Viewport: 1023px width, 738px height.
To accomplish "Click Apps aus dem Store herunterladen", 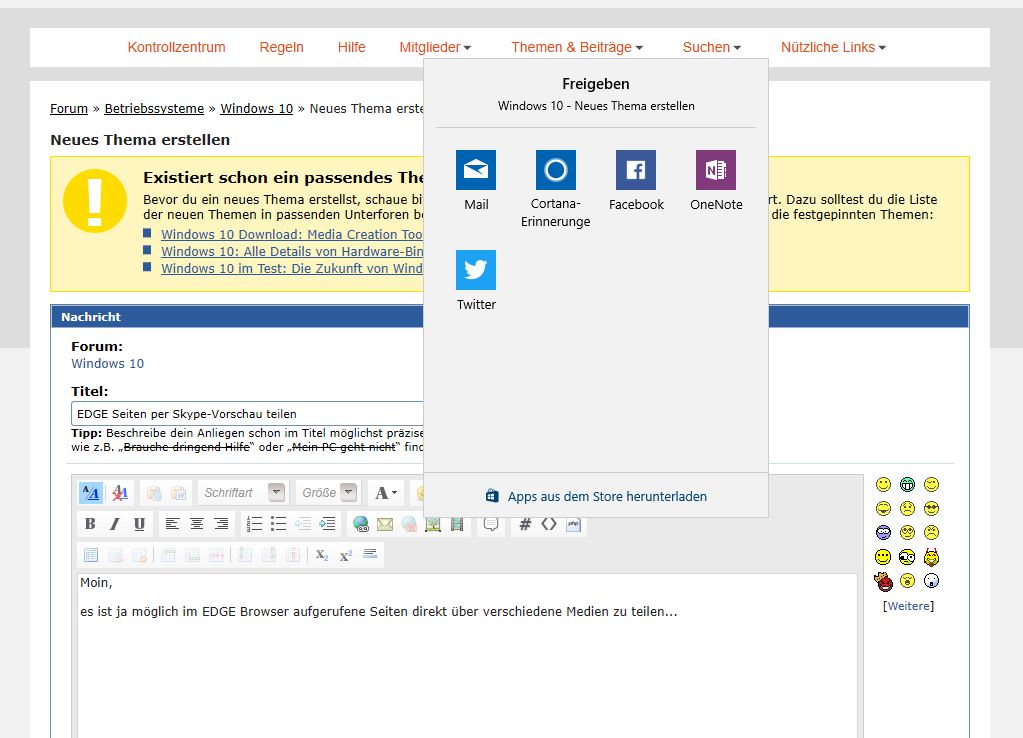I will (x=596, y=496).
